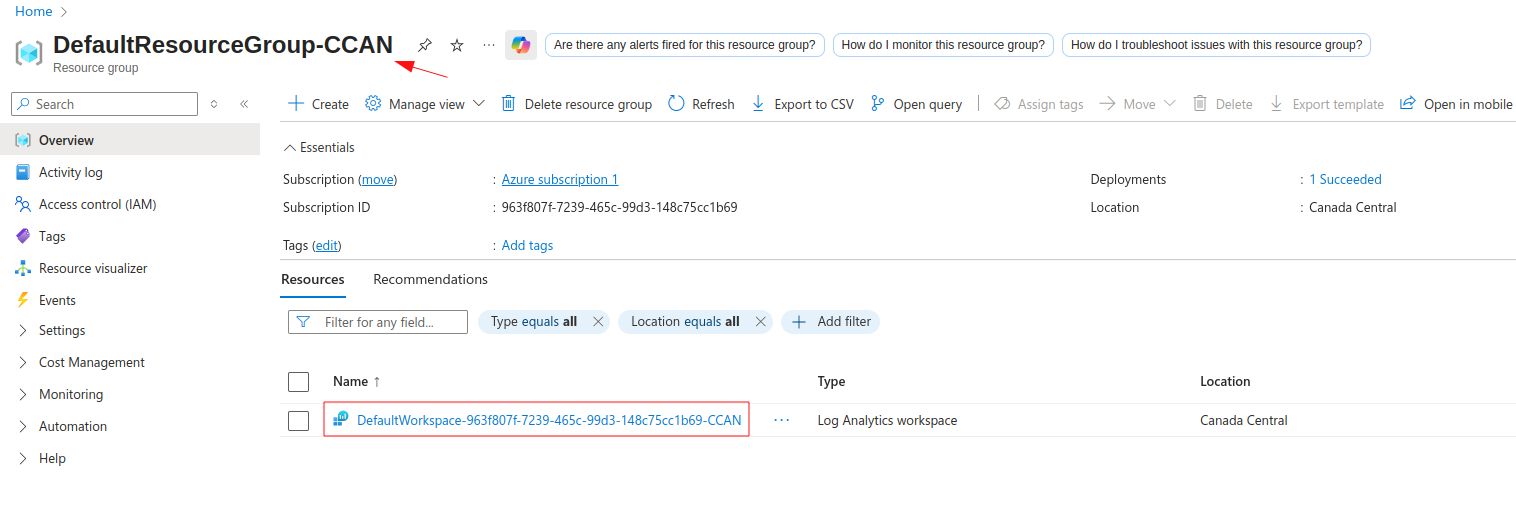Viewport: 1516px width, 506px height.
Task: Switch to the Recommendations tab
Action: click(430, 280)
